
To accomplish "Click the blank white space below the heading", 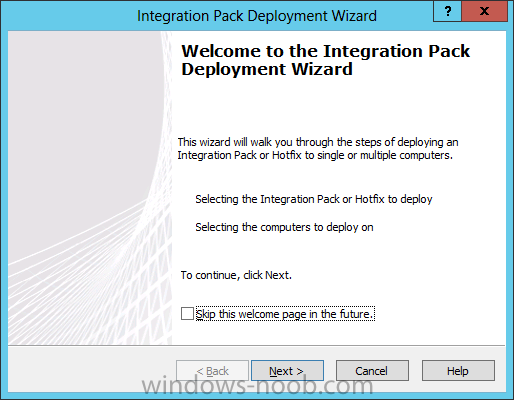I will pos(333,107).
